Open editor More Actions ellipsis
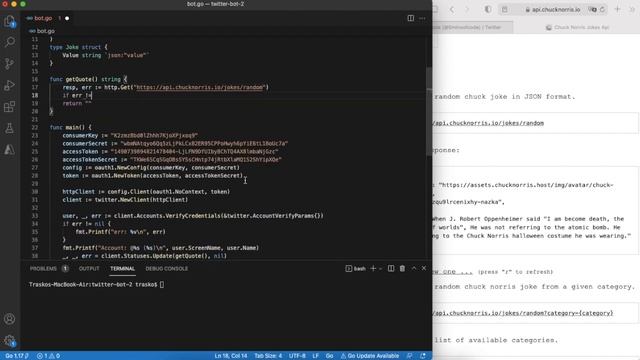640x360 pixels. [422, 18]
